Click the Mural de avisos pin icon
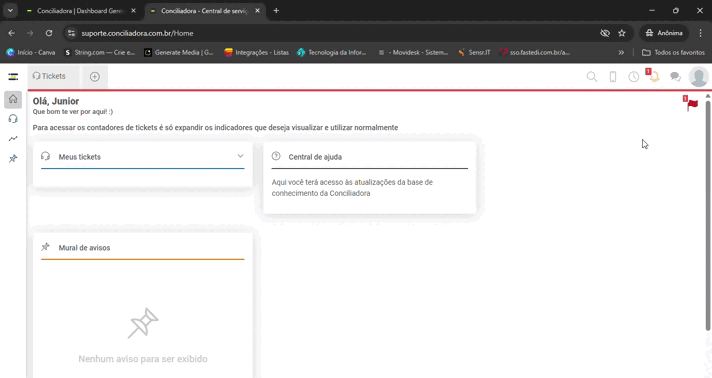 (45, 247)
